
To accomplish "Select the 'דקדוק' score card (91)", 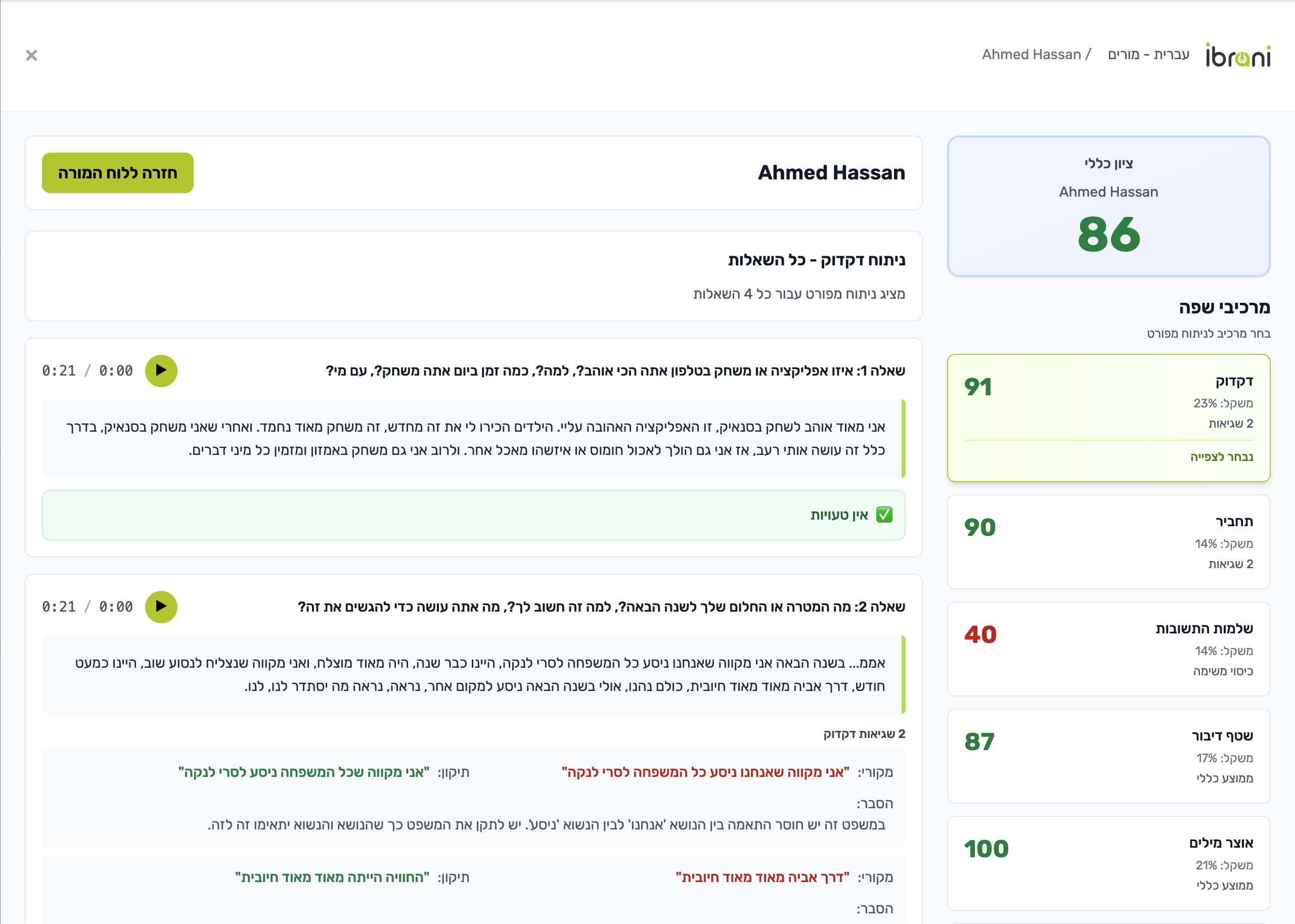I will tap(1108, 418).
